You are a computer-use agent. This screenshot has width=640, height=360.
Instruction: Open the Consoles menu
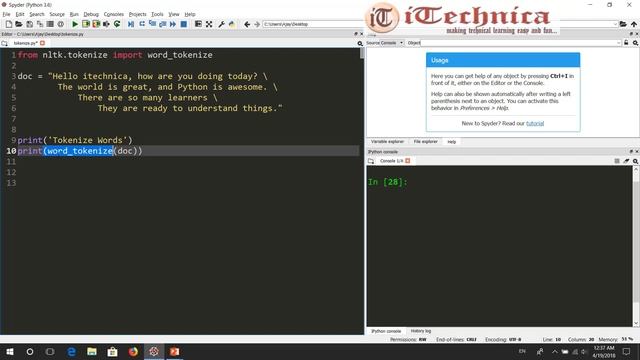pyautogui.click(x=113, y=14)
